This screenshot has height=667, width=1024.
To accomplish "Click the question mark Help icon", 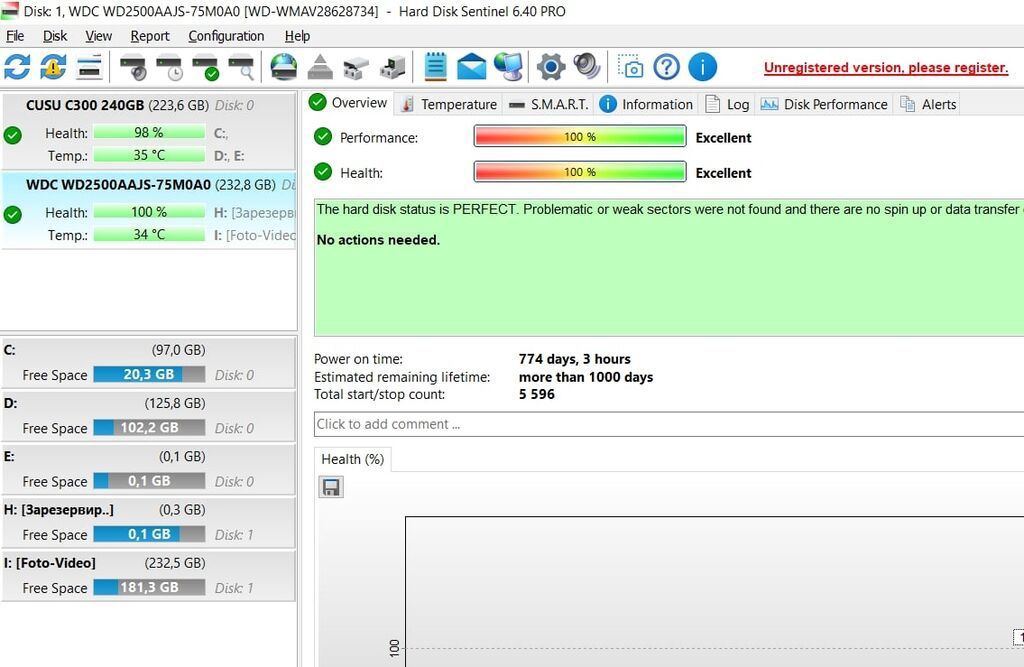I will tap(666, 67).
